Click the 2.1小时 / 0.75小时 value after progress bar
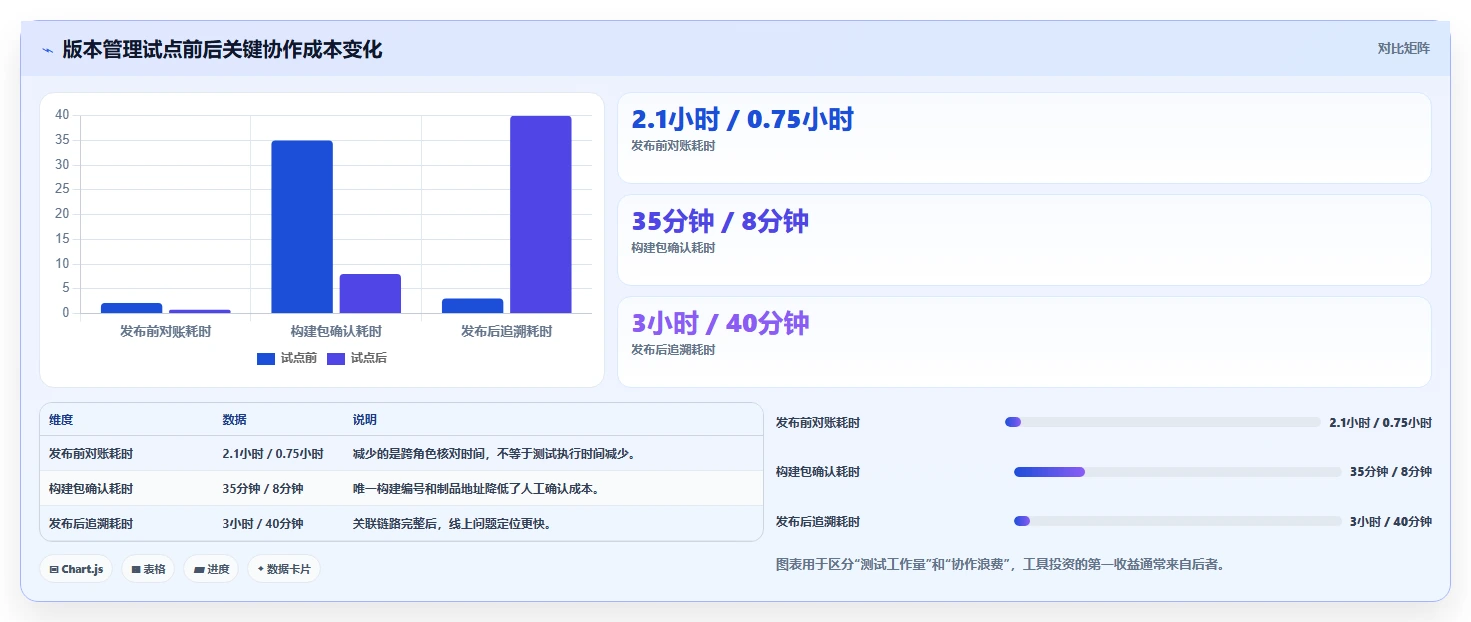1471x622 pixels. 1380,423
